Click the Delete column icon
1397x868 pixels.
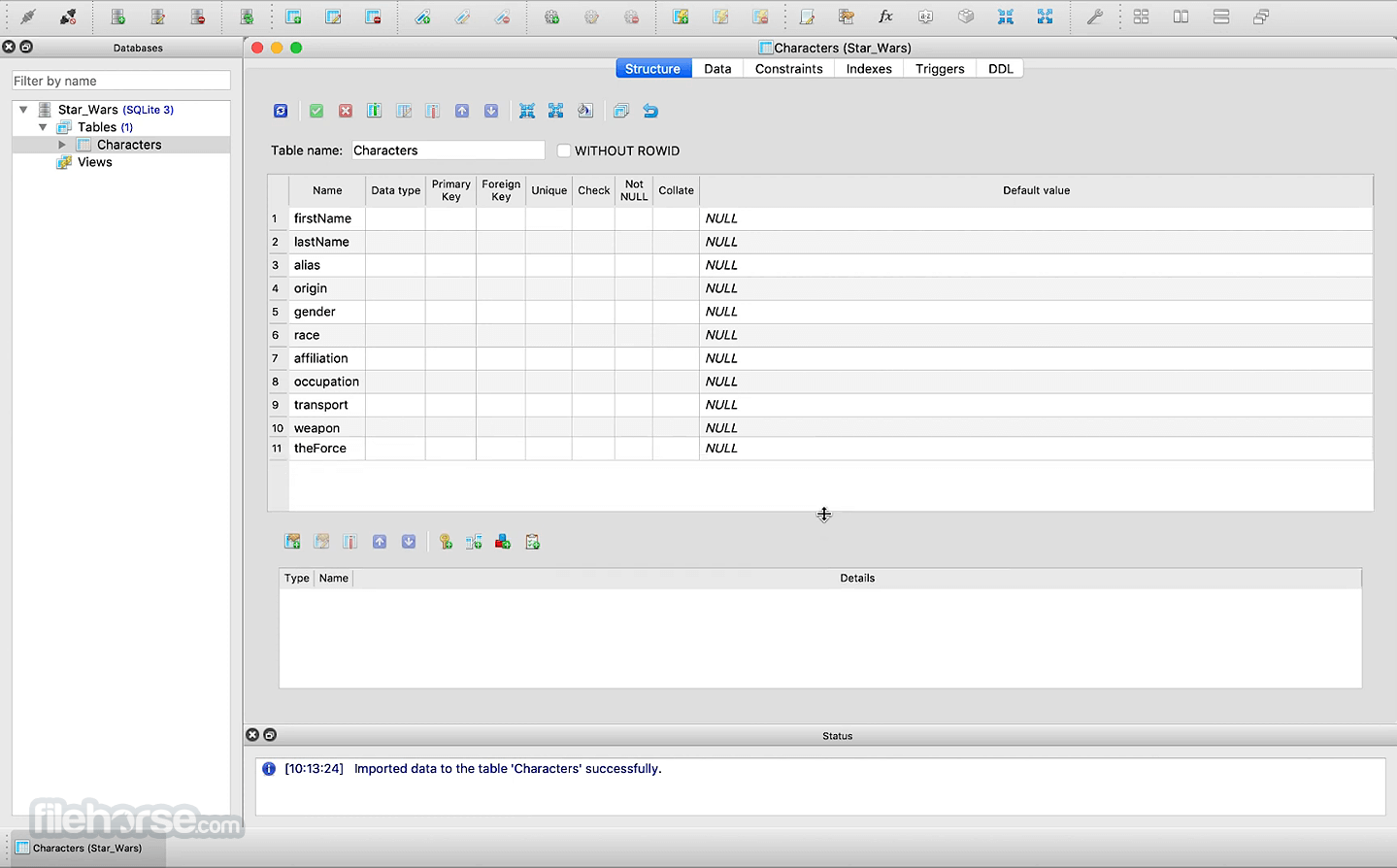point(433,111)
